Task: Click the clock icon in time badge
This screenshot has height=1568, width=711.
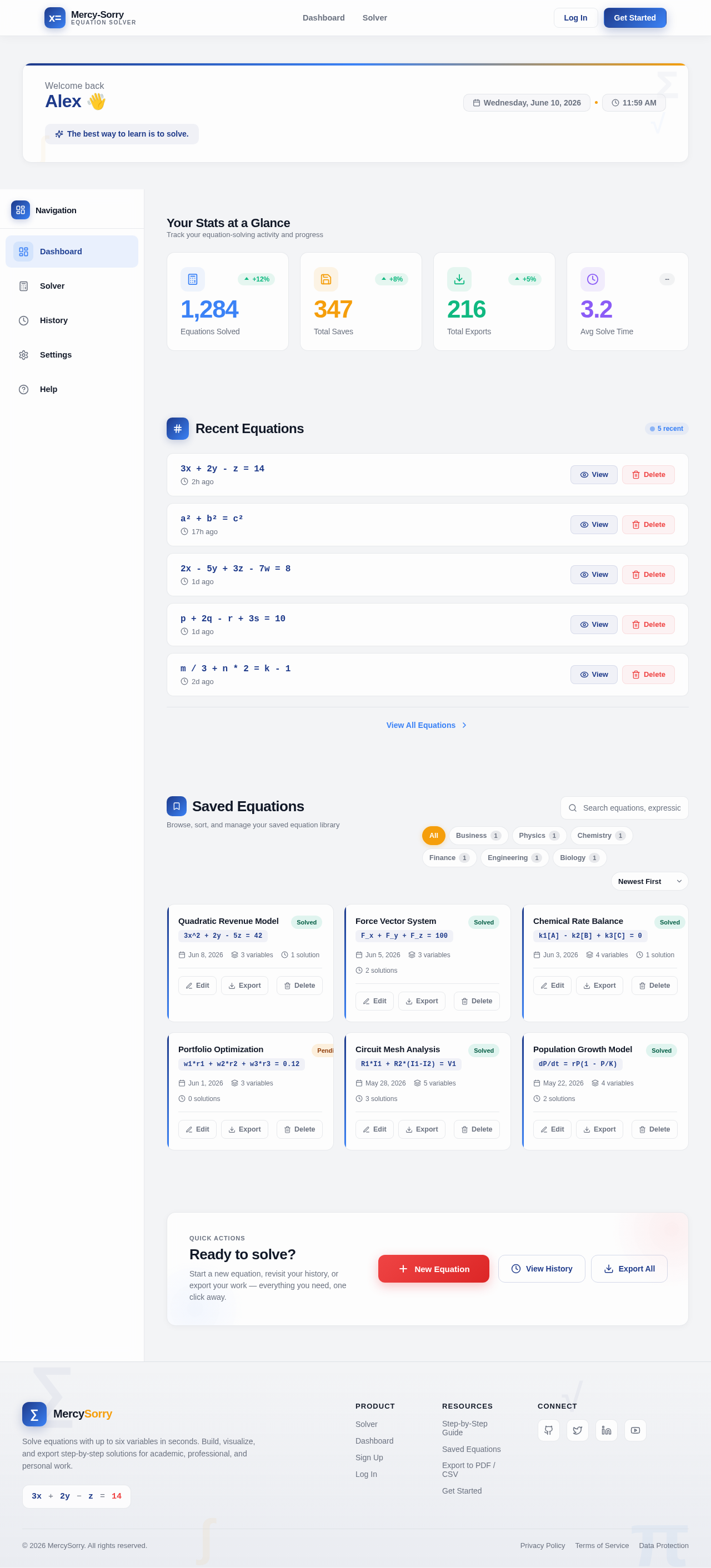Action: pos(615,103)
